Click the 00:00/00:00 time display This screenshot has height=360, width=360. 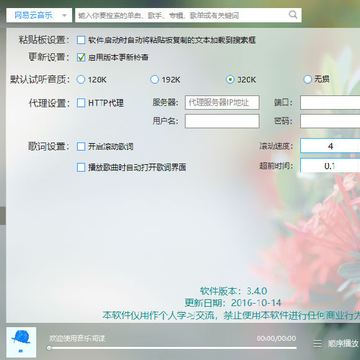click(x=276, y=339)
